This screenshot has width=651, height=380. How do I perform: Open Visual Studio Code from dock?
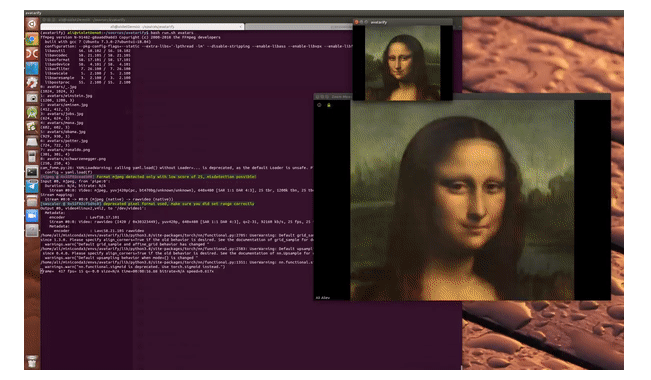tap(32, 186)
